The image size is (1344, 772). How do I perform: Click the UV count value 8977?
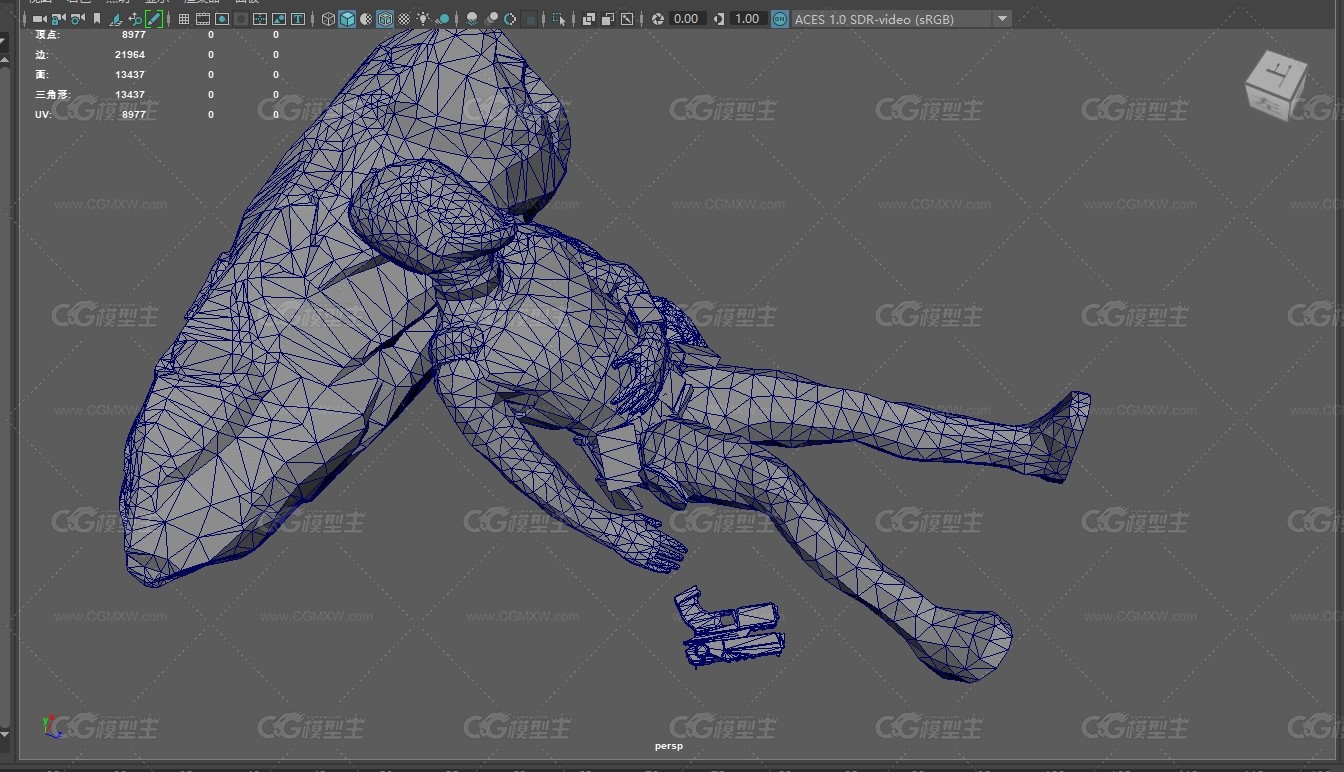[x=134, y=115]
